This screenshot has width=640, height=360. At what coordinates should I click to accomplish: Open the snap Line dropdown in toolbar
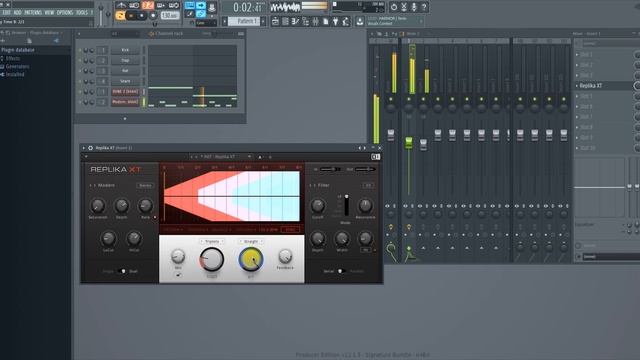coord(206,23)
